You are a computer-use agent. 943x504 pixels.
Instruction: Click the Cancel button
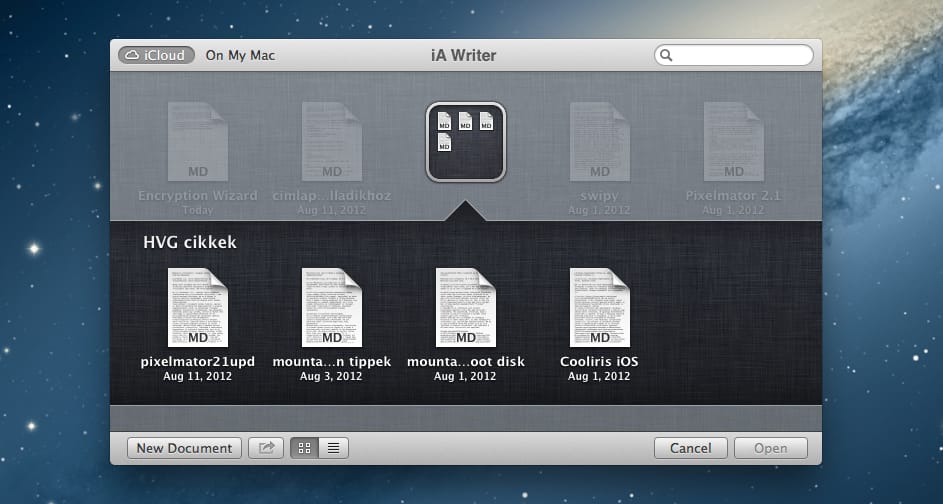pos(690,448)
